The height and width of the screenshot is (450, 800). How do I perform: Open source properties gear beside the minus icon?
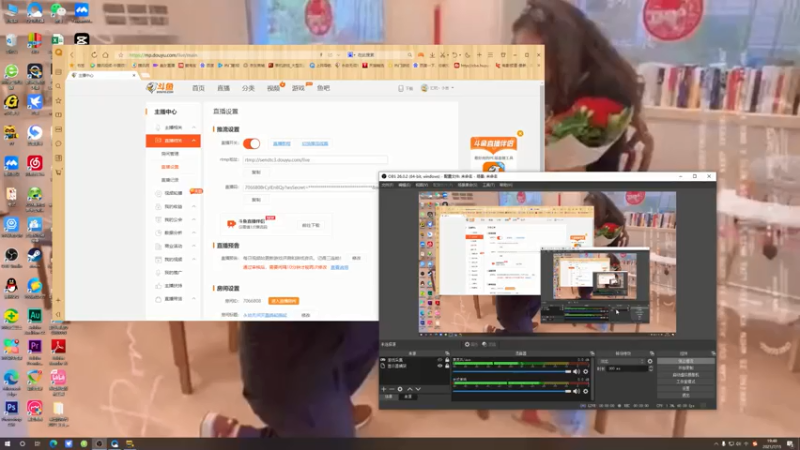click(400, 389)
